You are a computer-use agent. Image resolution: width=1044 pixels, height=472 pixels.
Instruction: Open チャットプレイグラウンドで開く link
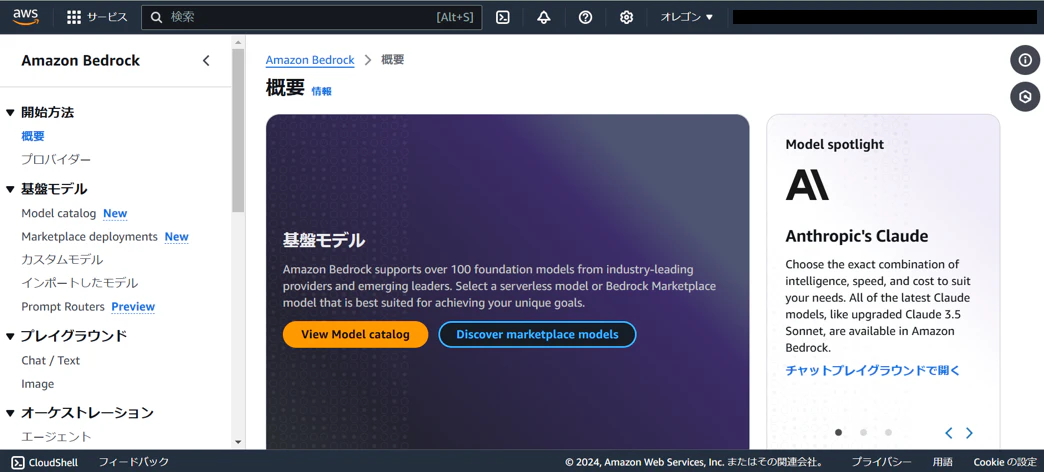[x=873, y=371]
